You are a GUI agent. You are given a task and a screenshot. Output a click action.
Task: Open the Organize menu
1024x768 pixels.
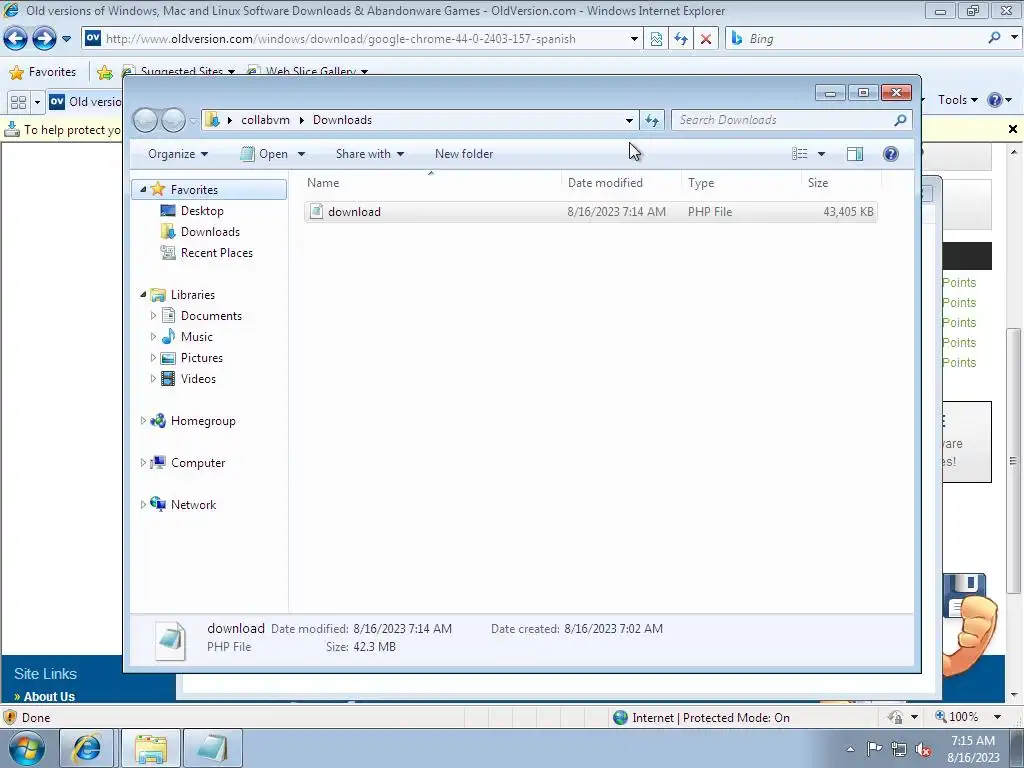[178, 154]
